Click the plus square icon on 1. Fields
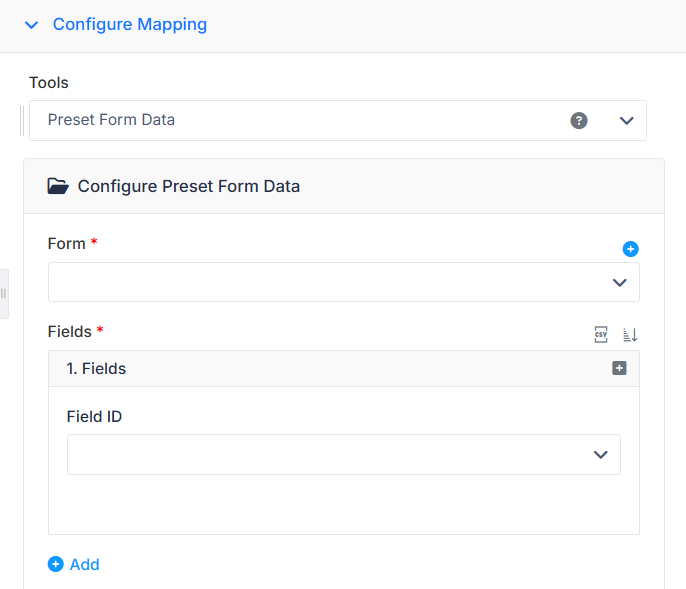This screenshot has height=589, width=686. click(619, 368)
